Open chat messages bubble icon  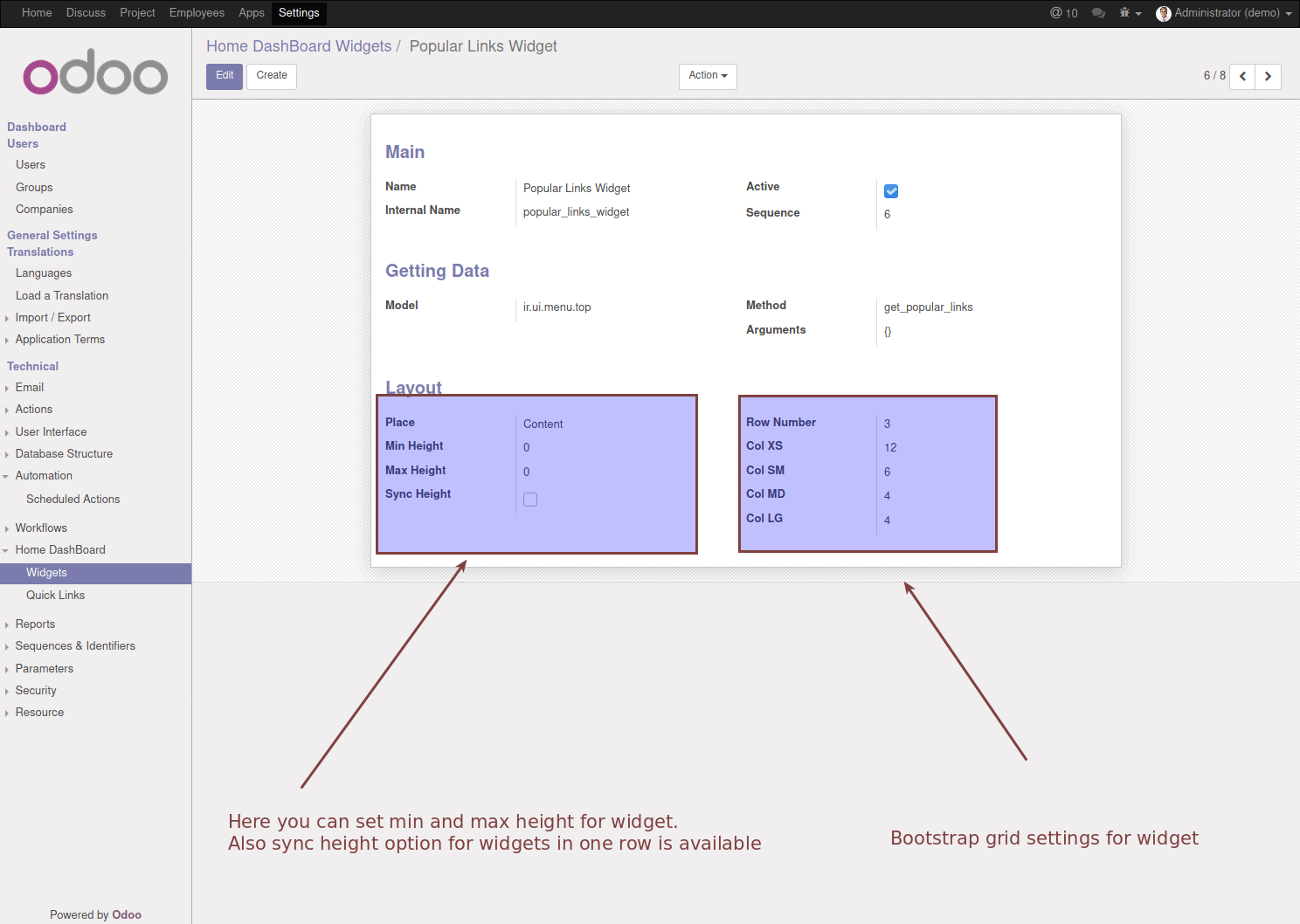[1097, 13]
